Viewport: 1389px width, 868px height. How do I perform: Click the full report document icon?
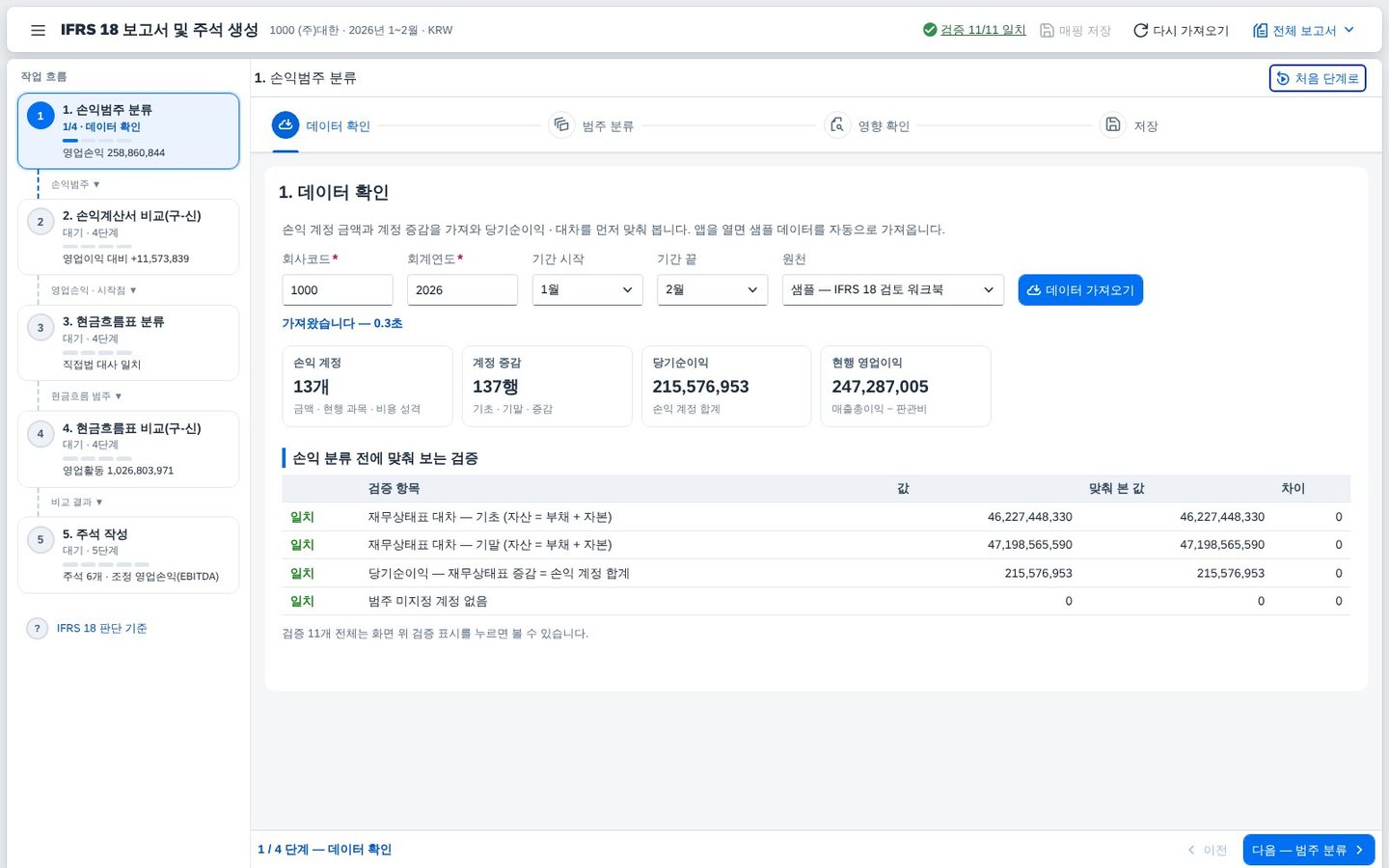(1260, 30)
